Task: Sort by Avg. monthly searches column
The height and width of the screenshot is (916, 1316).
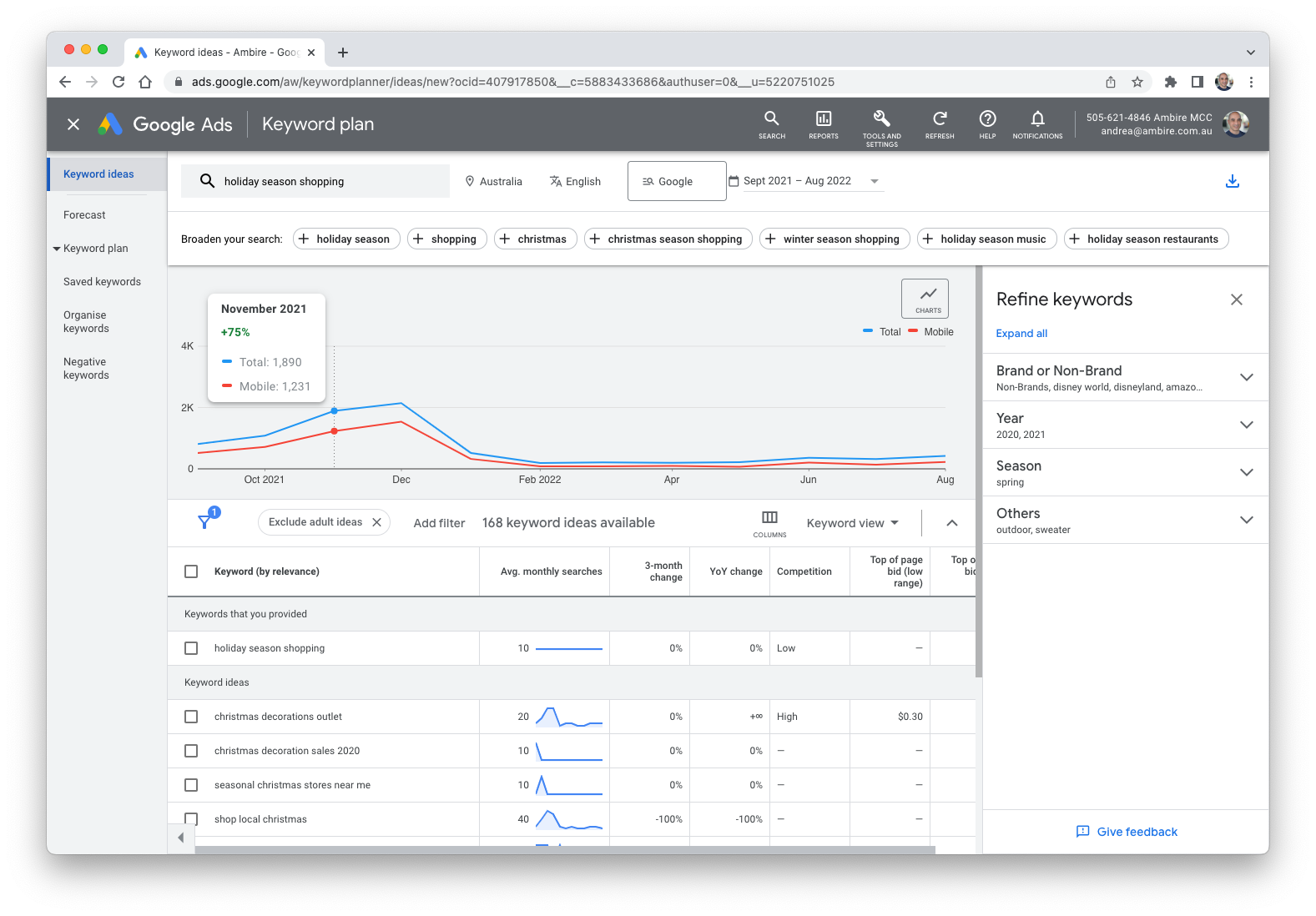Action: tap(551, 571)
